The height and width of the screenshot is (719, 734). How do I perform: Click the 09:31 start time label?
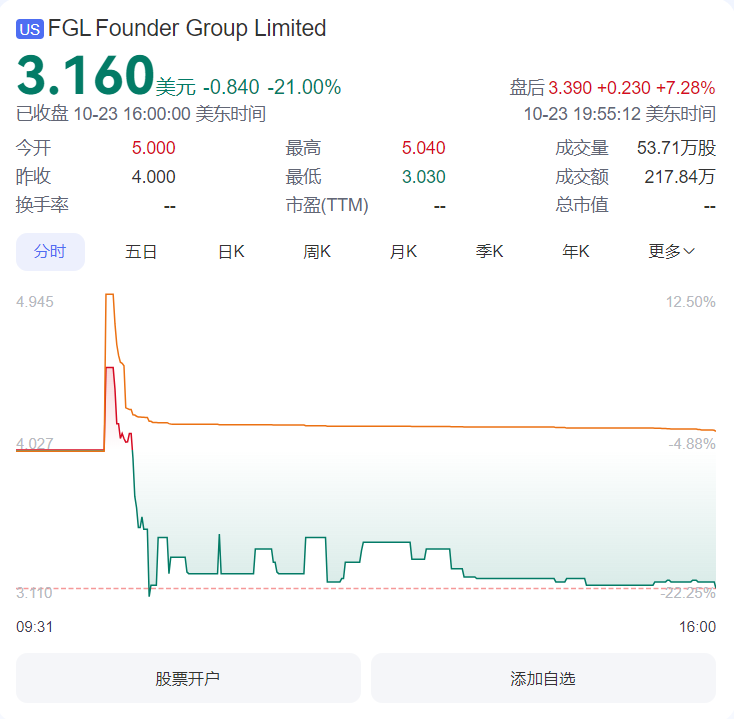(x=34, y=627)
